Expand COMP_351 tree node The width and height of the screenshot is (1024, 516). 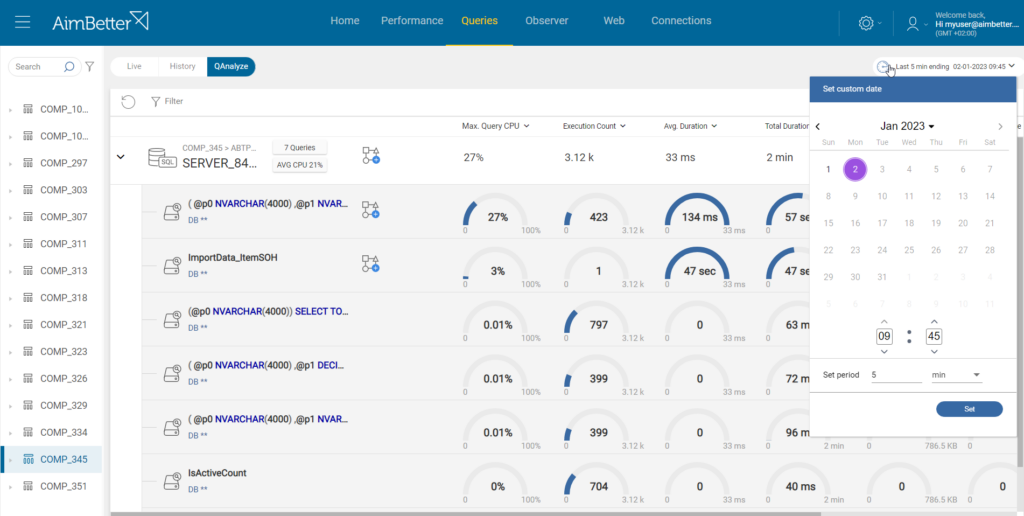pyautogui.click(x=10, y=487)
